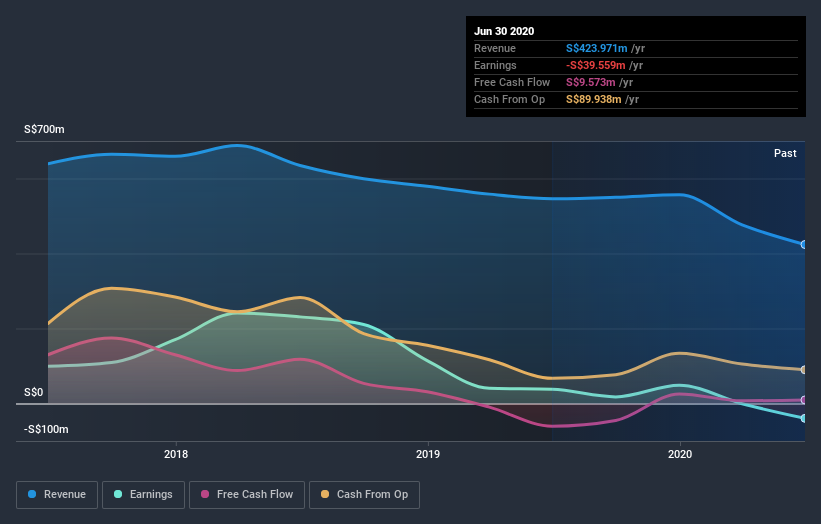
Task: Click the S$89.938m cash from op value
Action: [x=594, y=99]
